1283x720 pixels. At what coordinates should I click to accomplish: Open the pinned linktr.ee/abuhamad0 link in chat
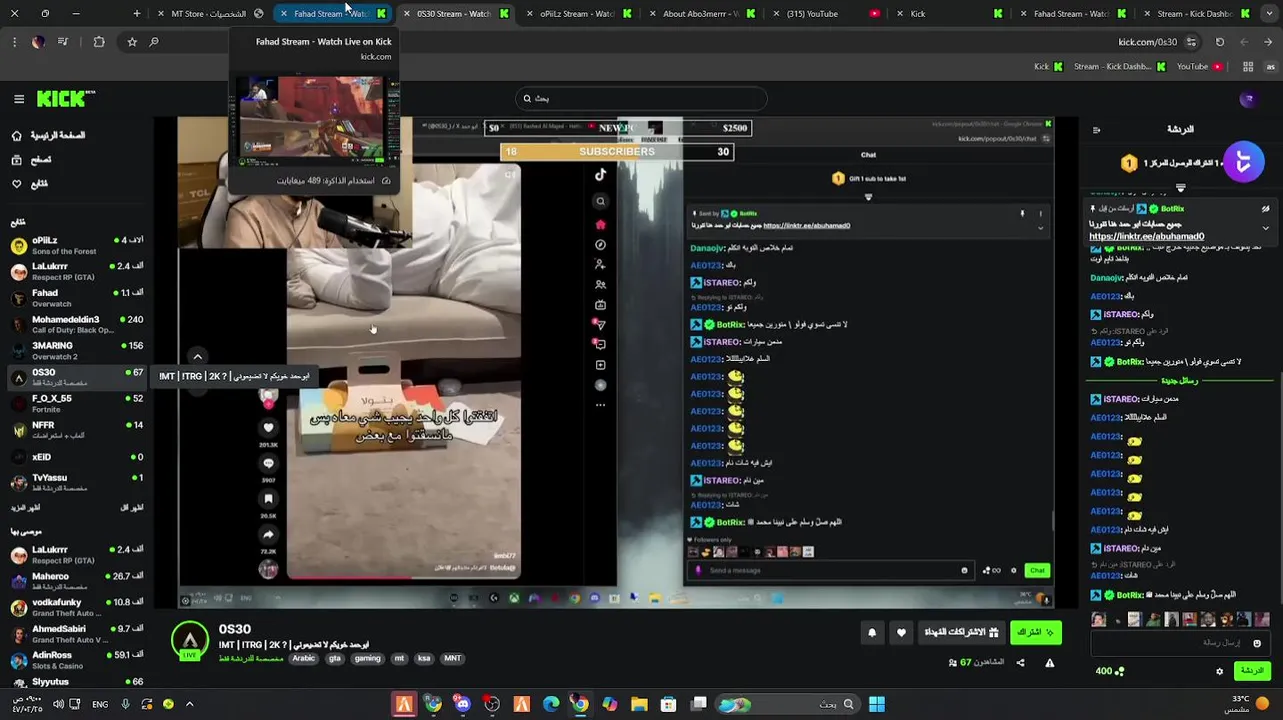pyautogui.click(x=1146, y=237)
